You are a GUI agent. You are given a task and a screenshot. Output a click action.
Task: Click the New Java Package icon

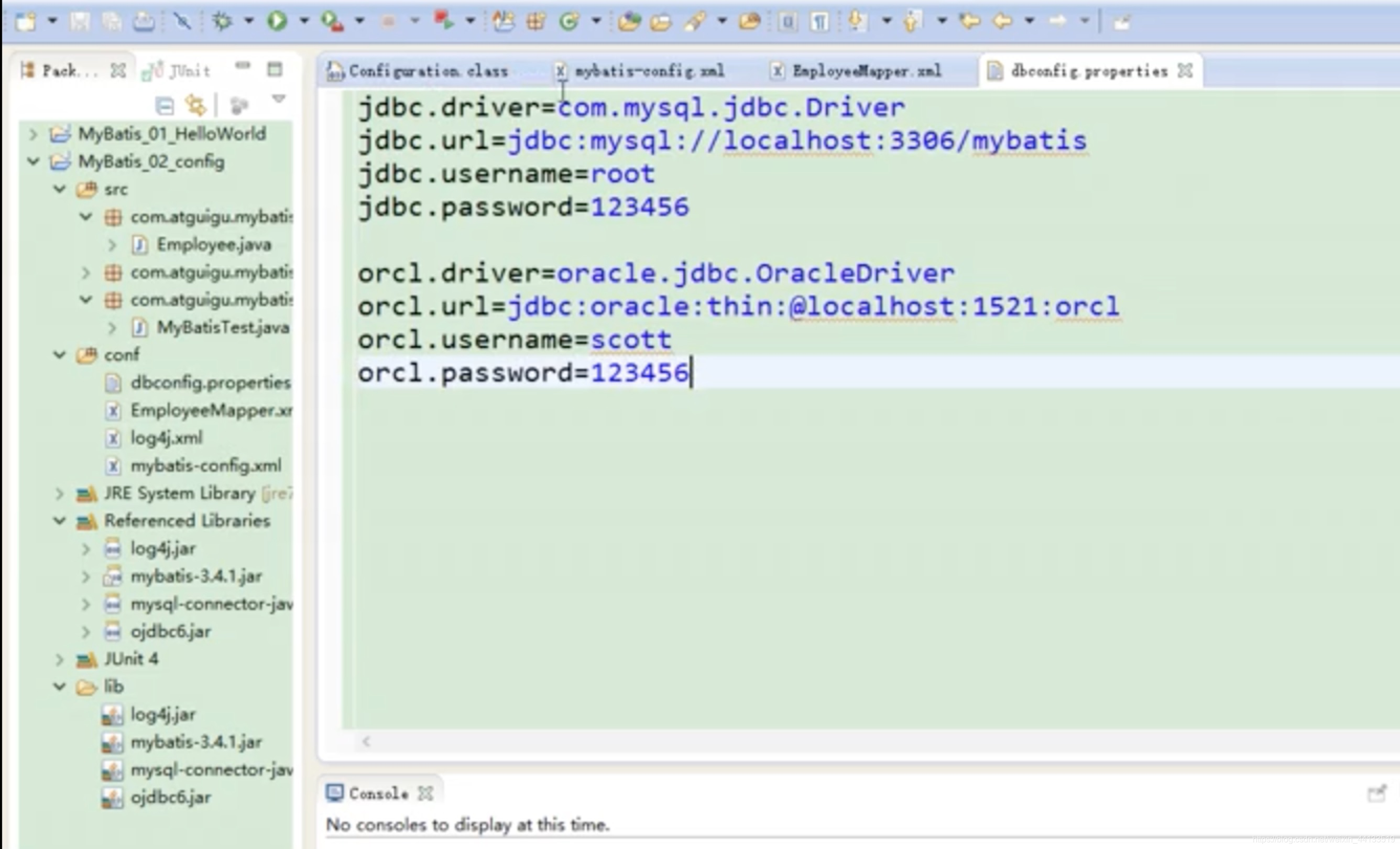[535, 21]
